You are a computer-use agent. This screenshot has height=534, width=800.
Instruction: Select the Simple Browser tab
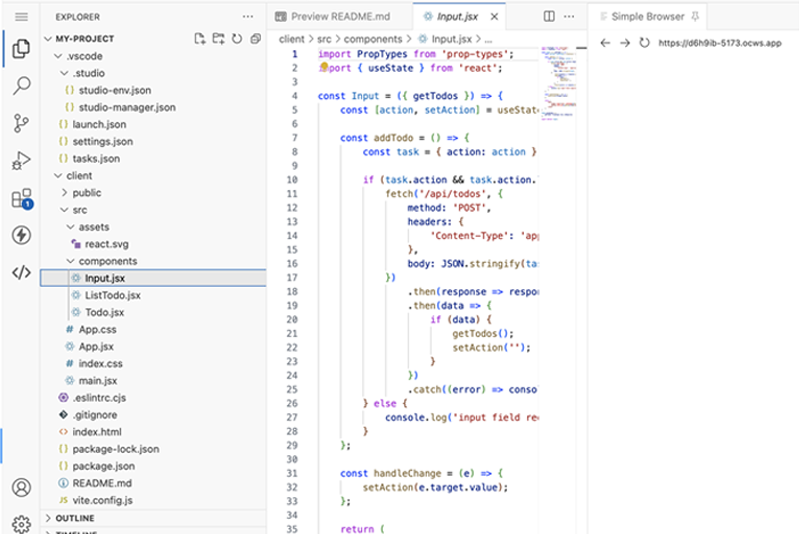pyautogui.click(x=647, y=17)
